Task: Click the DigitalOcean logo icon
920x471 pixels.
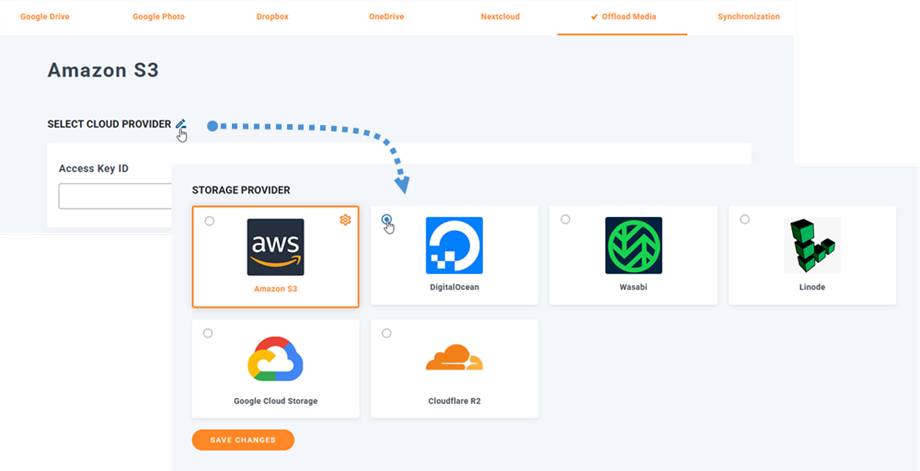Action: click(x=454, y=246)
